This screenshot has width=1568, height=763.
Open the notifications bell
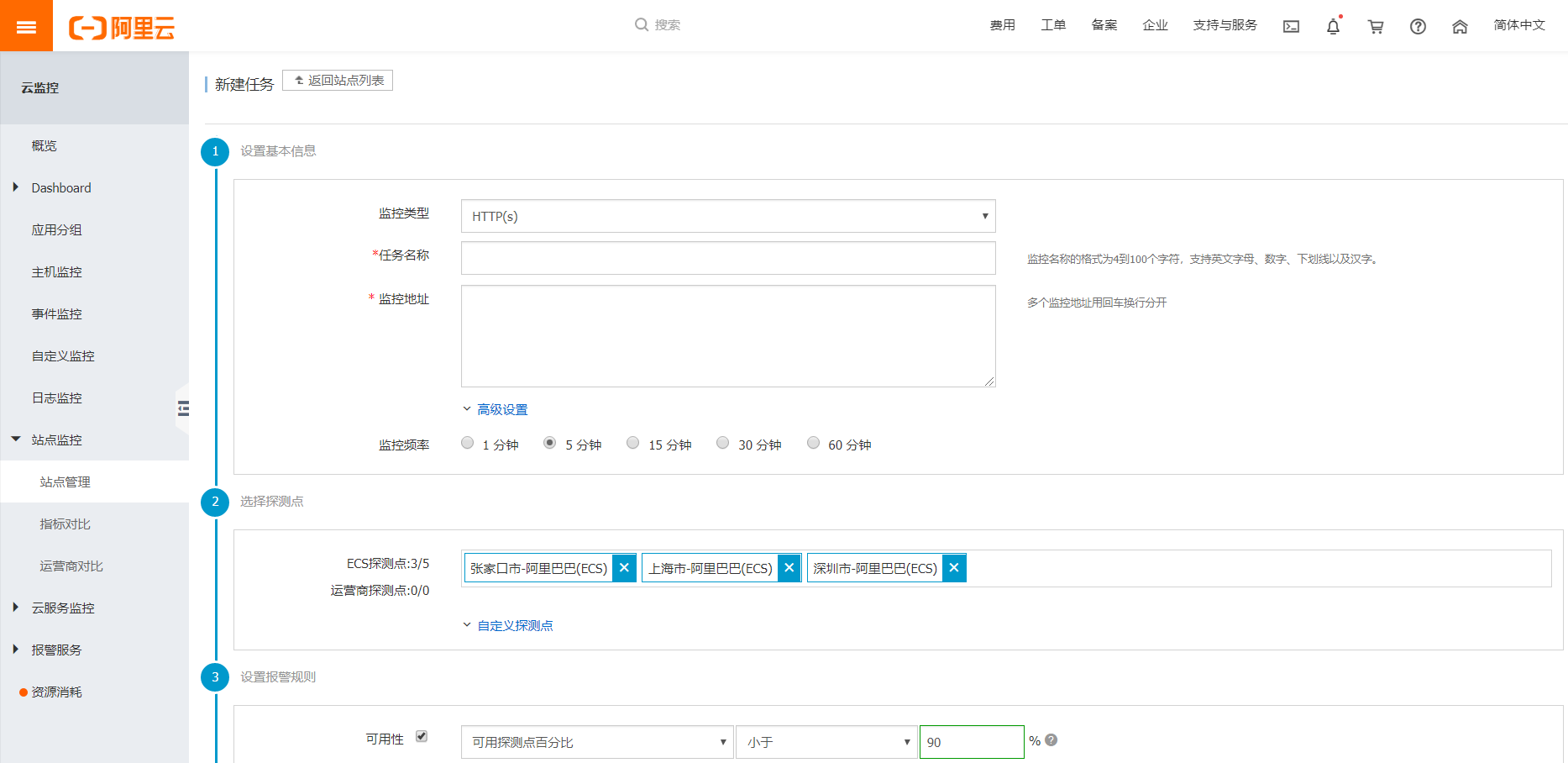tap(1333, 26)
